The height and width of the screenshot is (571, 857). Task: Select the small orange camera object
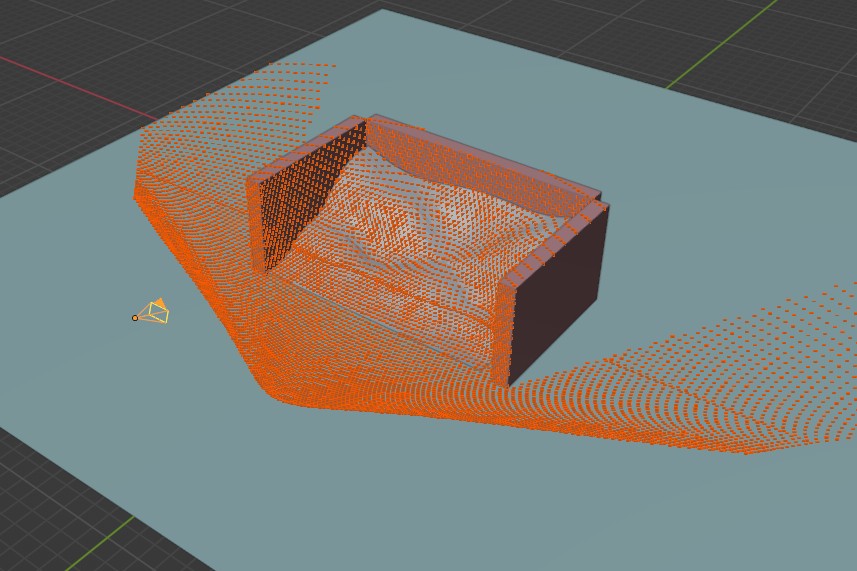155,312
